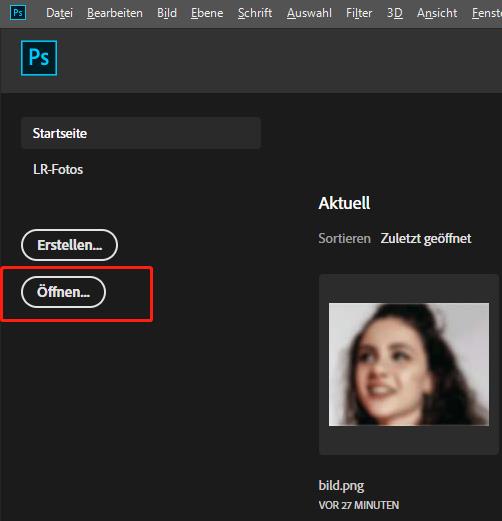
Task: Click the Sortieren label
Action: [344, 238]
